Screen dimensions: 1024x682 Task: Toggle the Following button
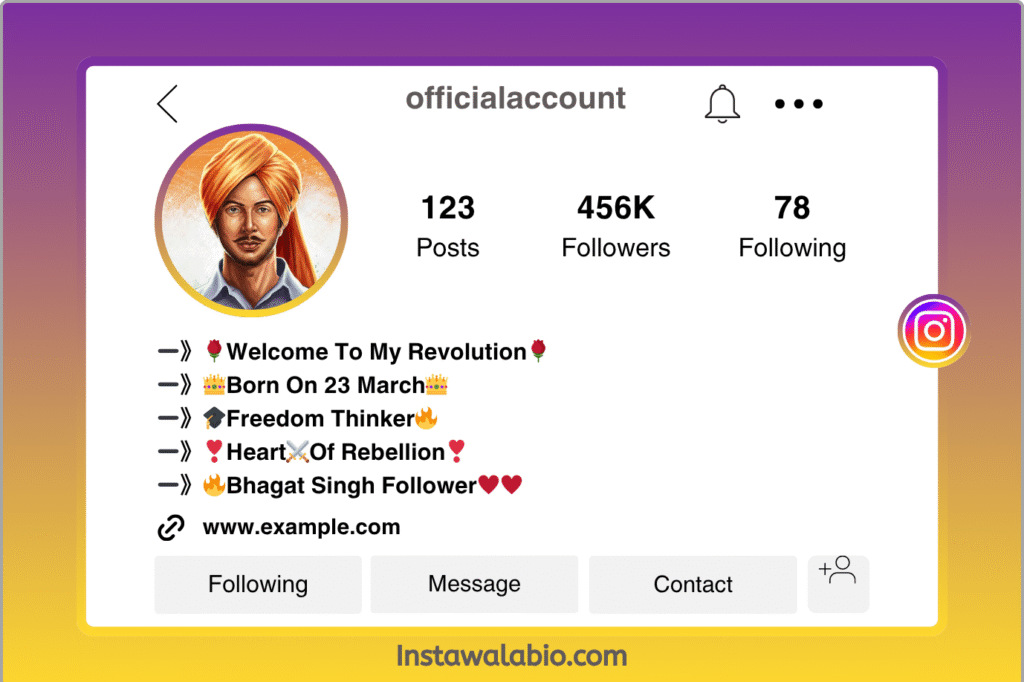(x=258, y=584)
